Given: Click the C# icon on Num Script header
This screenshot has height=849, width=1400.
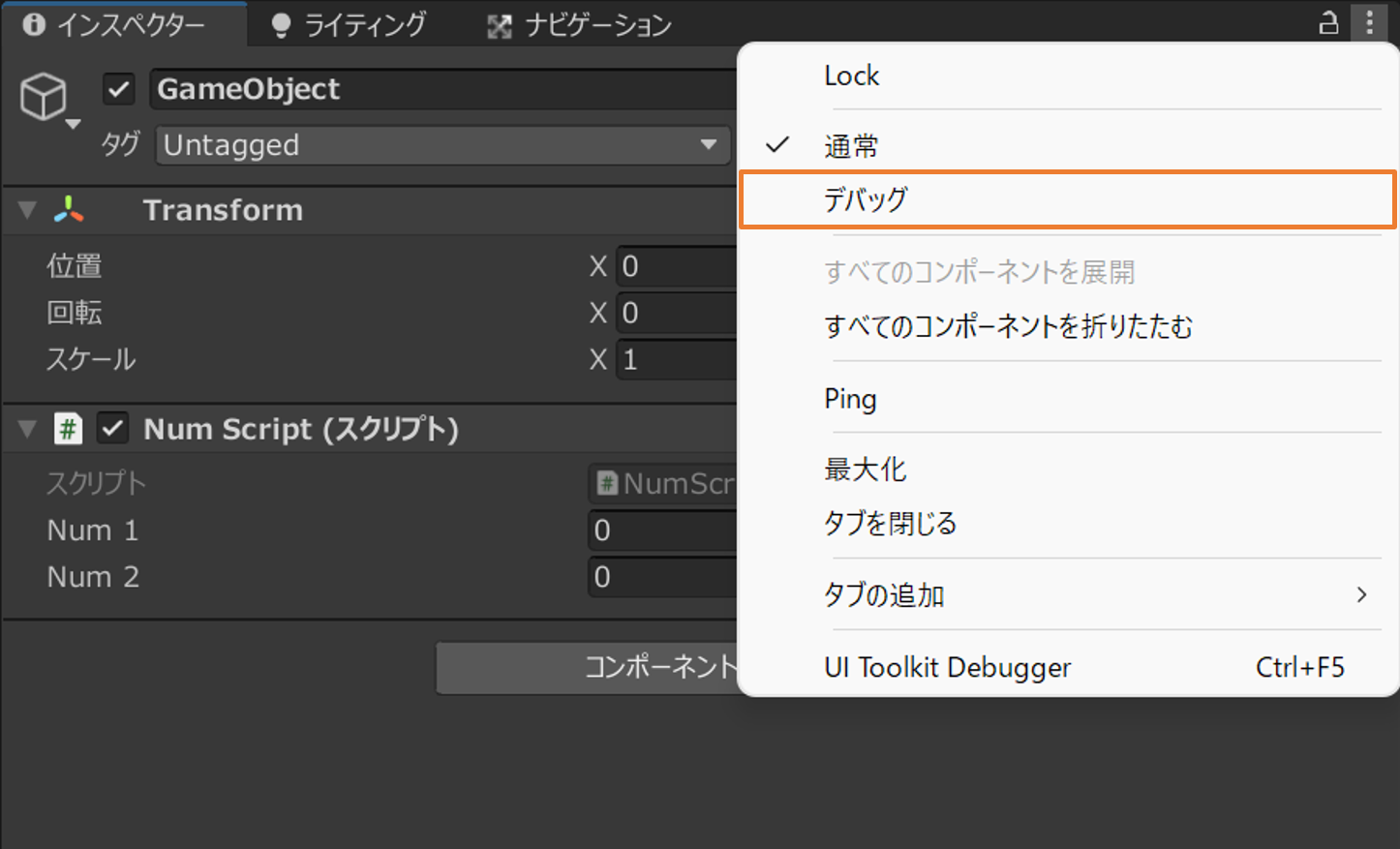Looking at the screenshot, I should tap(67, 429).
